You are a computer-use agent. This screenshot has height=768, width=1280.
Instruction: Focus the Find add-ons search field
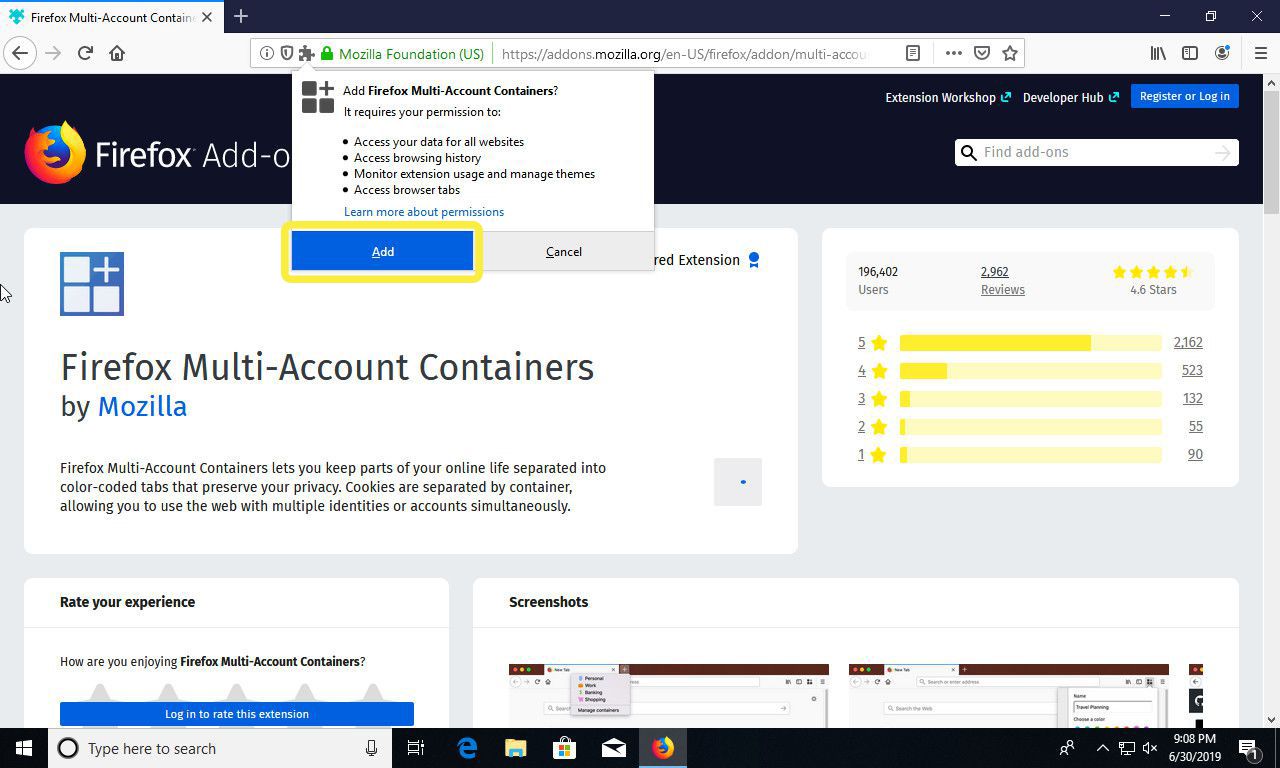click(x=1096, y=152)
